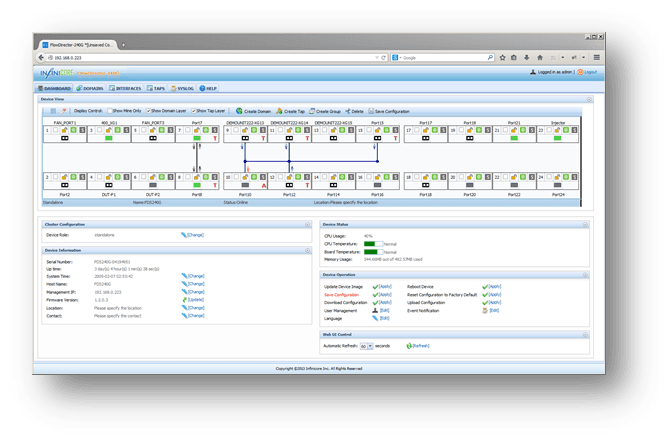Viewport: 671px width, 440px height.
Task: Click the red Delete toolbar icon
Action: (347, 111)
